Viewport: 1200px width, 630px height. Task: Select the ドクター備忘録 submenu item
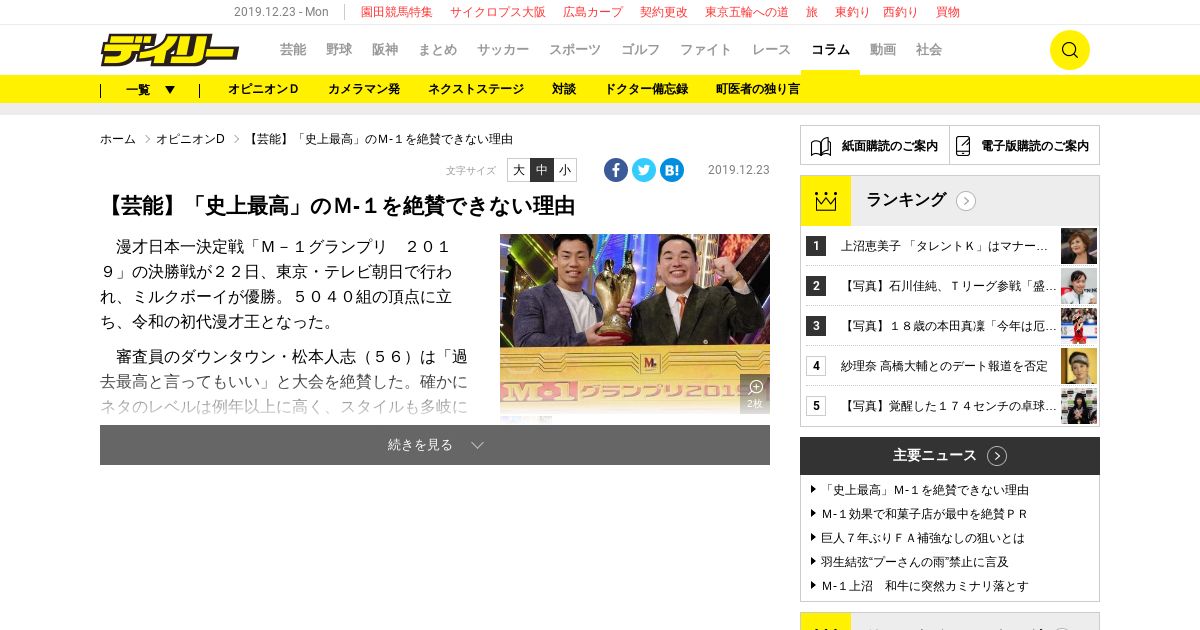646,89
